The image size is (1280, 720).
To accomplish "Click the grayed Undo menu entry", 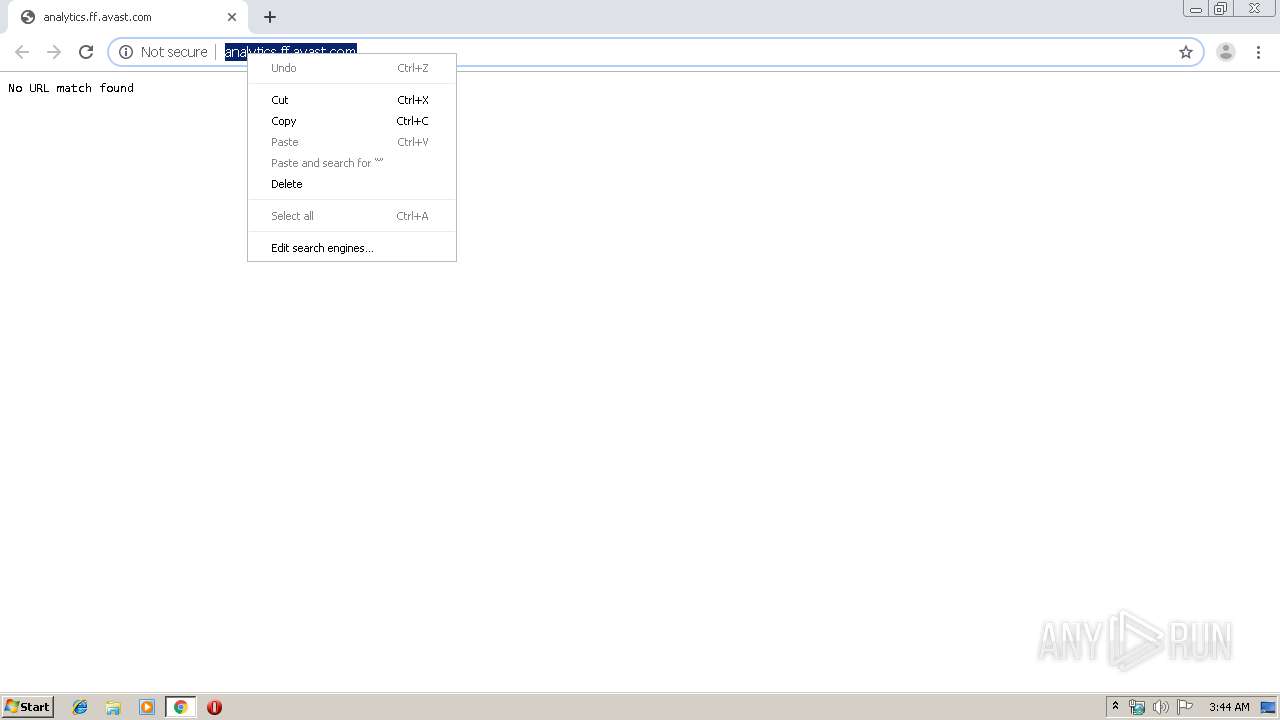I will point(351,68).
